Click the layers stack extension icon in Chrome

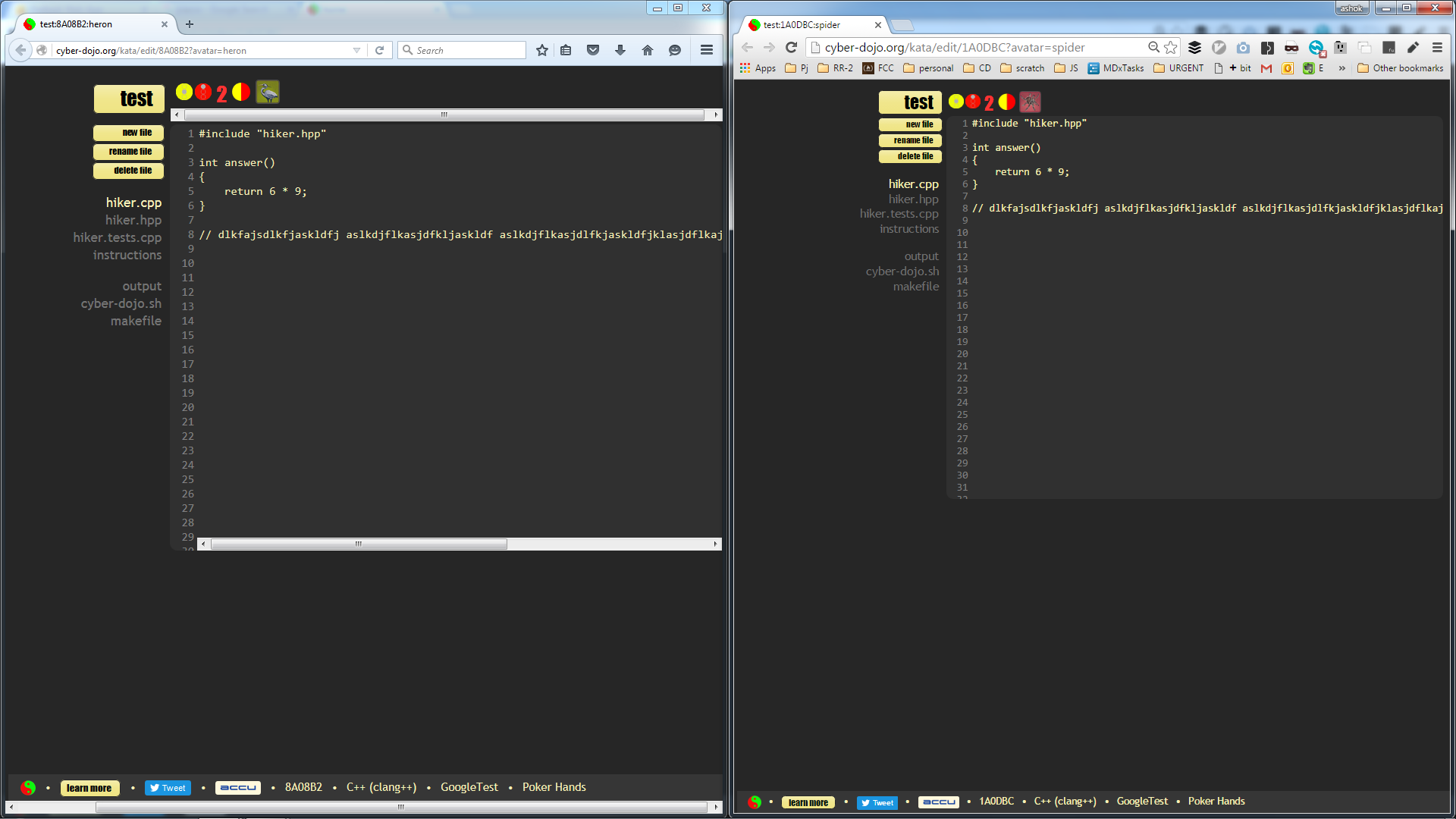[x=1194, y=47]
